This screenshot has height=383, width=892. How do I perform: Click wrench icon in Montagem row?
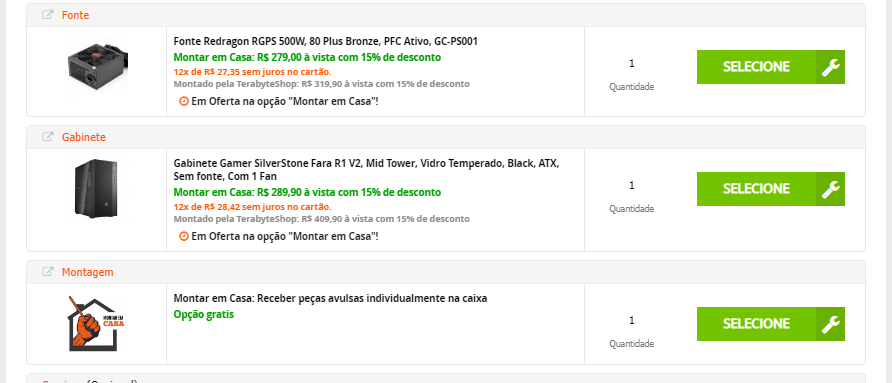[831, 324]
